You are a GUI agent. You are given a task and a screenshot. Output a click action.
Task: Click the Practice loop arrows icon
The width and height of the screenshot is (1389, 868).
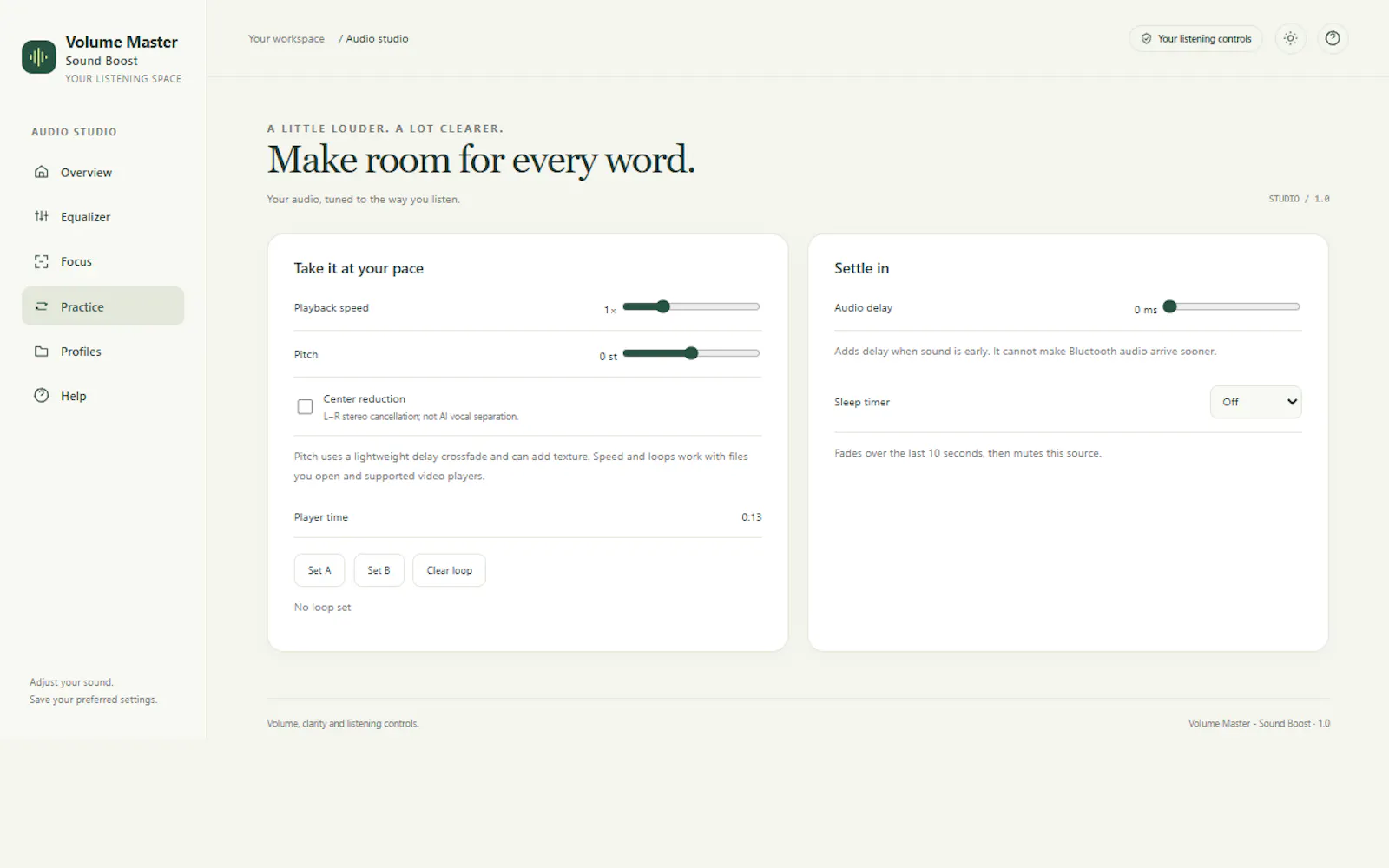(x=41, y=306)
